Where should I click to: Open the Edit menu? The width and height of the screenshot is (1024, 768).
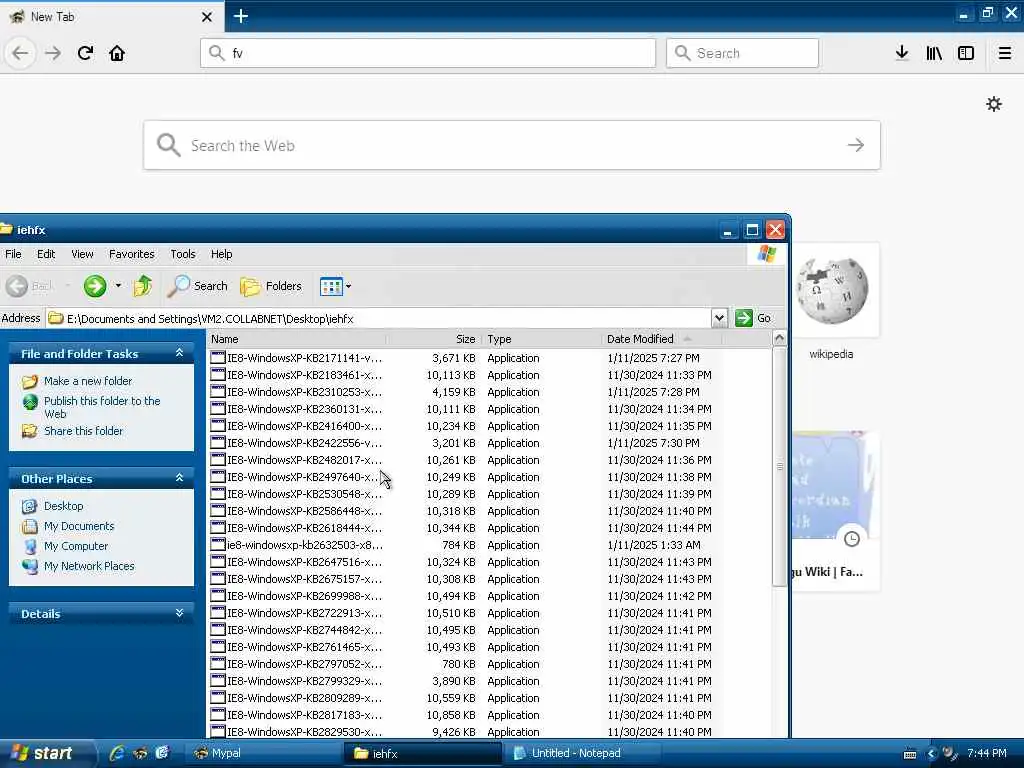pos(46,254)
